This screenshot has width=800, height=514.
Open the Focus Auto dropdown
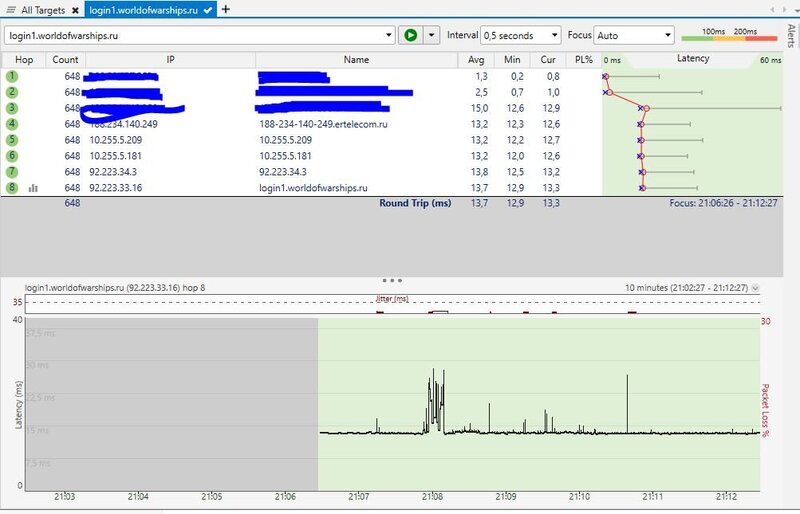pyautogui.click(x=634, y=35)
